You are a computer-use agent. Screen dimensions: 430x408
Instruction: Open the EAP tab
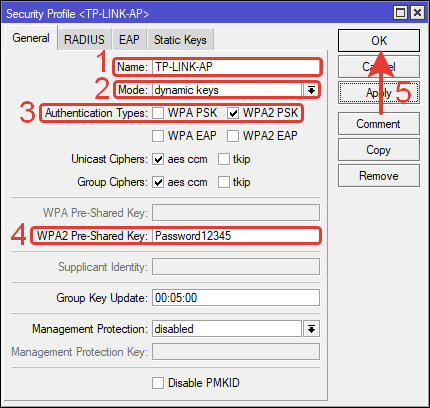point(129,40)
